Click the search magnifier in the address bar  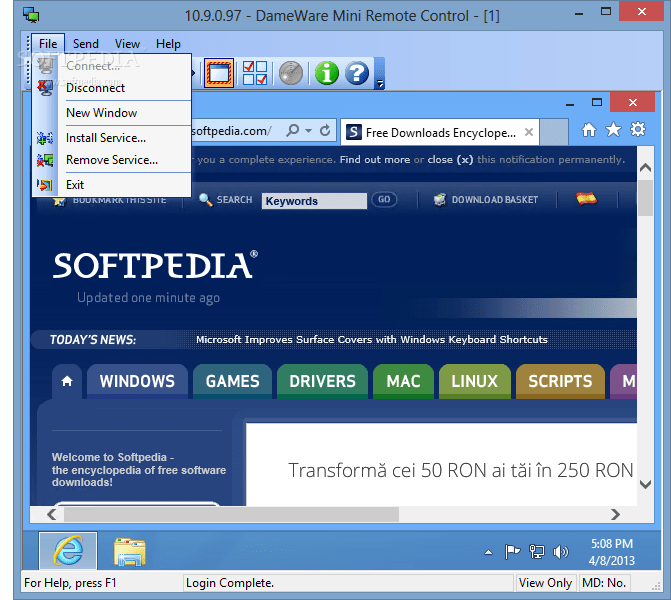coord(293,130)
